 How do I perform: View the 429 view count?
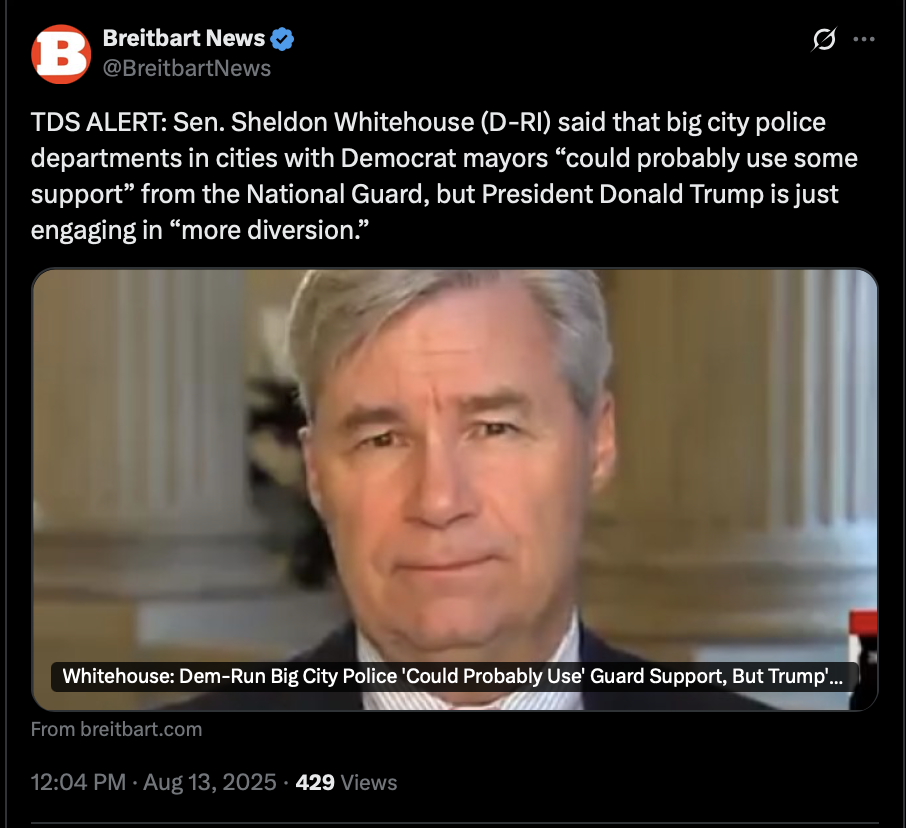click(315, 782)
